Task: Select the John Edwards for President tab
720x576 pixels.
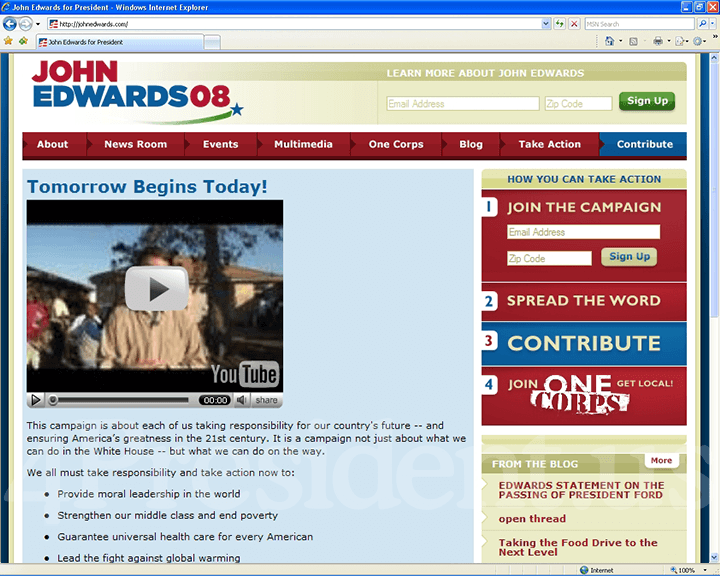Action: [119, 42]
